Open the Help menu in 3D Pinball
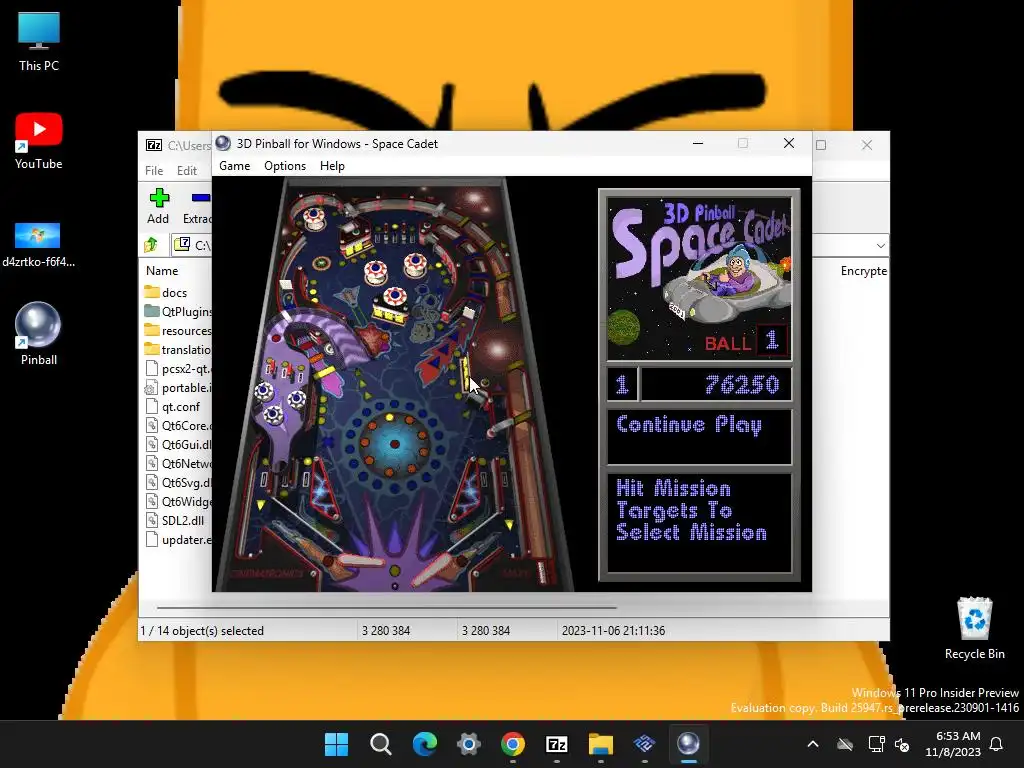The width and height of the screenshot is (1024, 768). (332, 166)
